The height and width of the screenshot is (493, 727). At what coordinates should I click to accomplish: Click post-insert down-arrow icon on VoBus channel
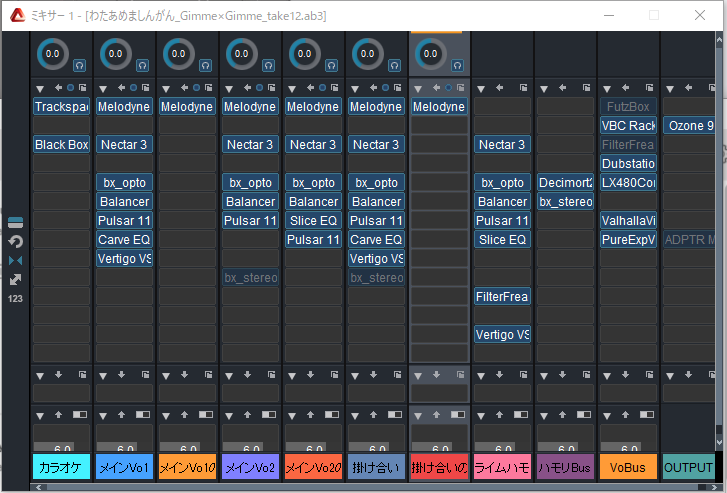click(x=625, y=374)
